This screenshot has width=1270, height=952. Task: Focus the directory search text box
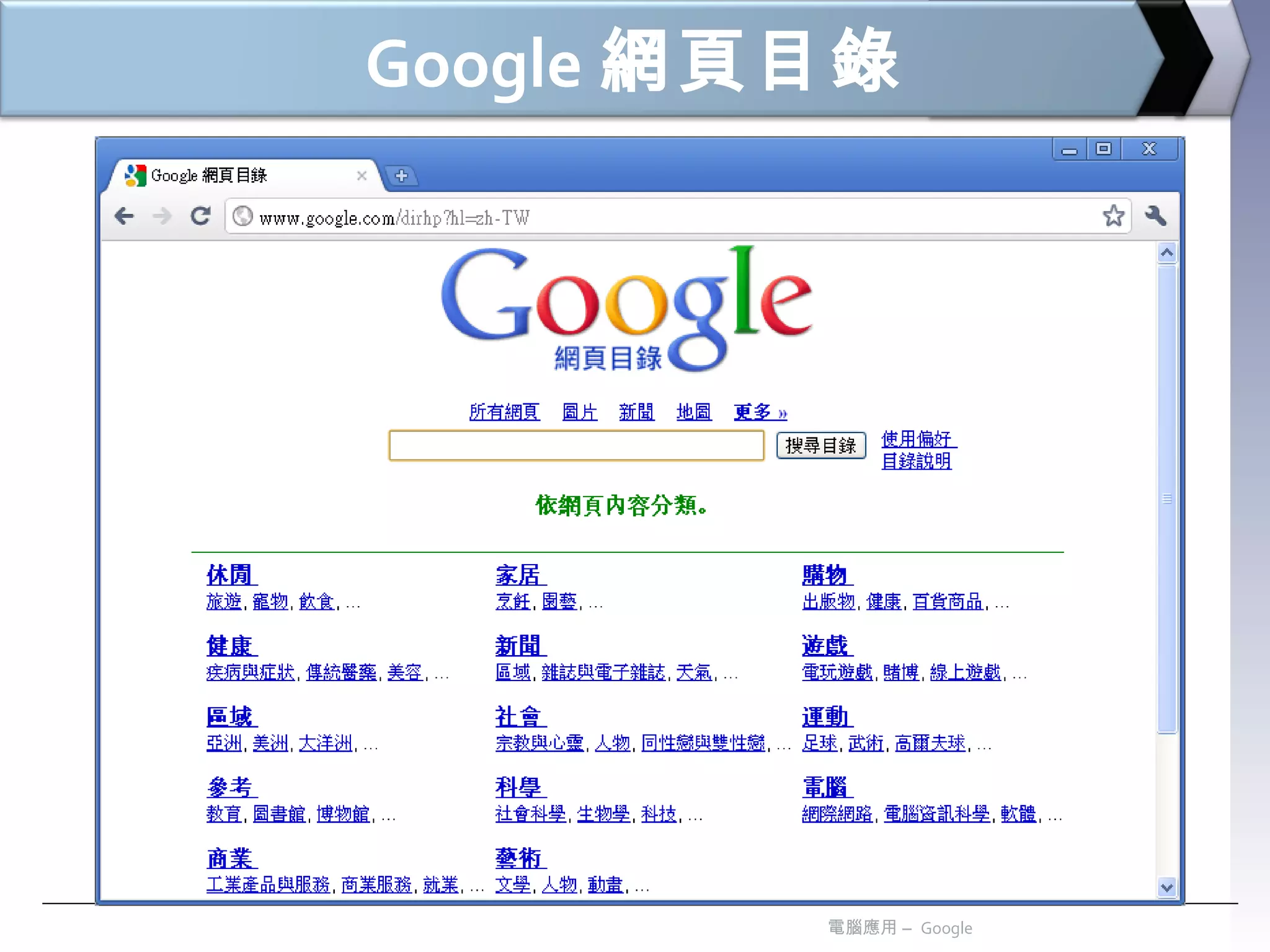click(x=576, y=446)
